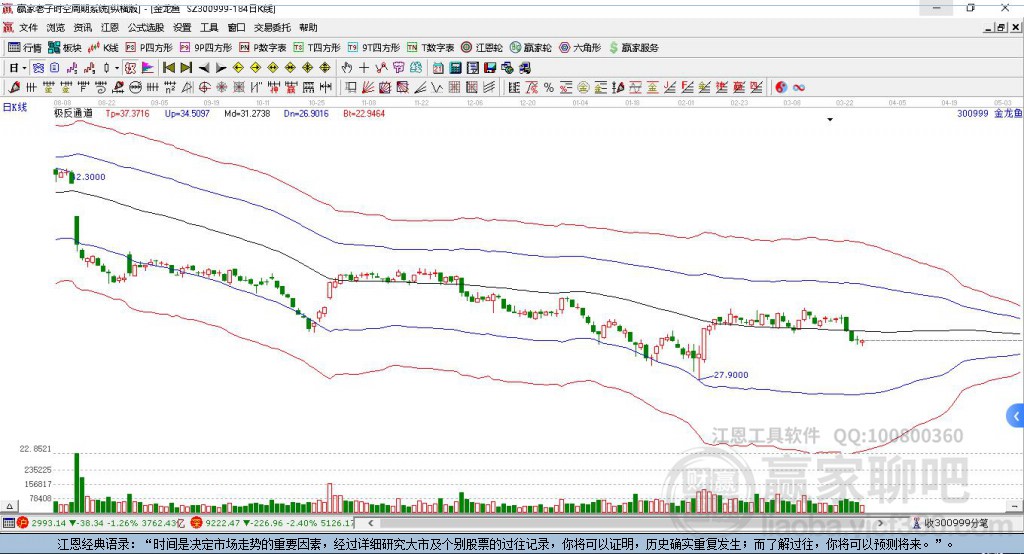Select the crosshair plus cursor
1024x554 pixels.
[364, 68]
